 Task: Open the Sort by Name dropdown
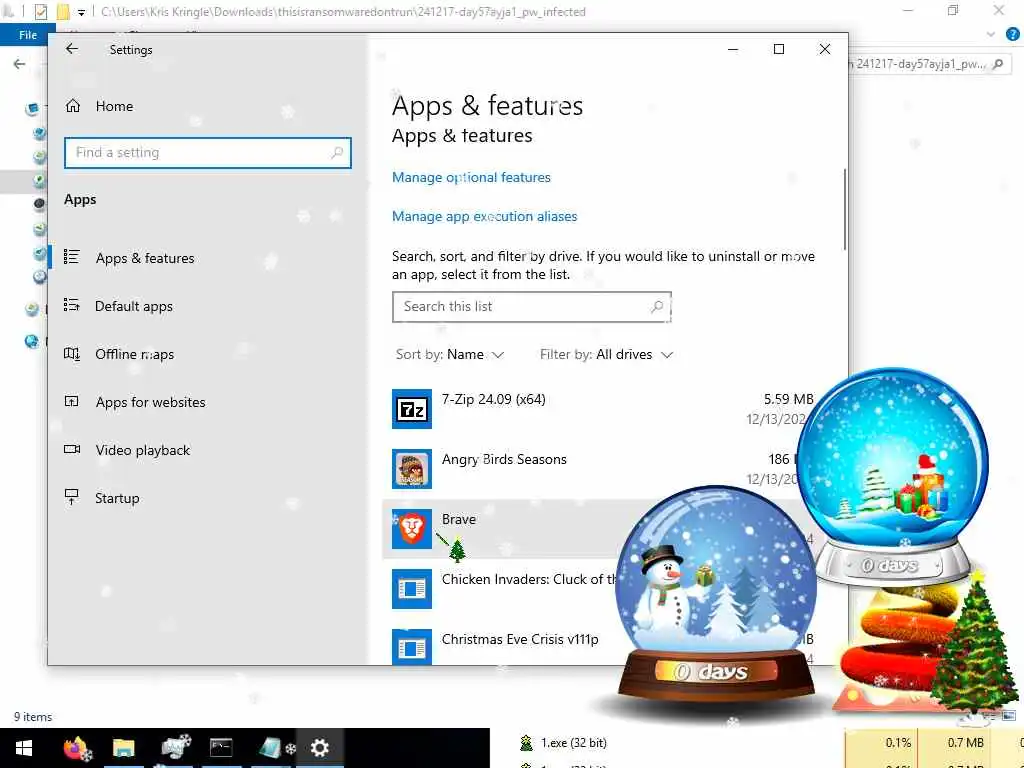(x=450, y=354)
